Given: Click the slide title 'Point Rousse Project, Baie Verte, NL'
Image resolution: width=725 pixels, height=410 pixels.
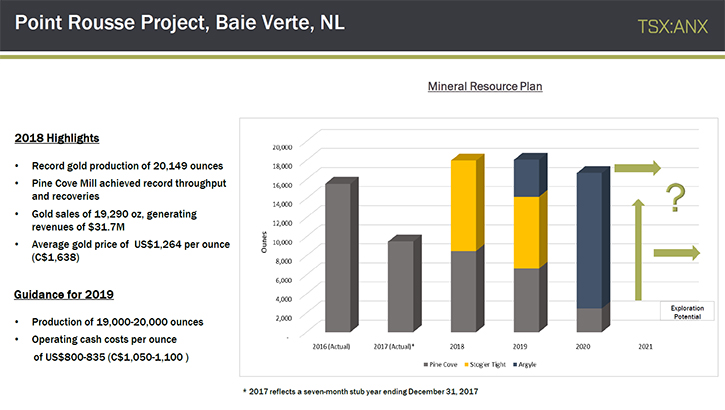Looking at the screenshot, I should (x=179, y=23).
